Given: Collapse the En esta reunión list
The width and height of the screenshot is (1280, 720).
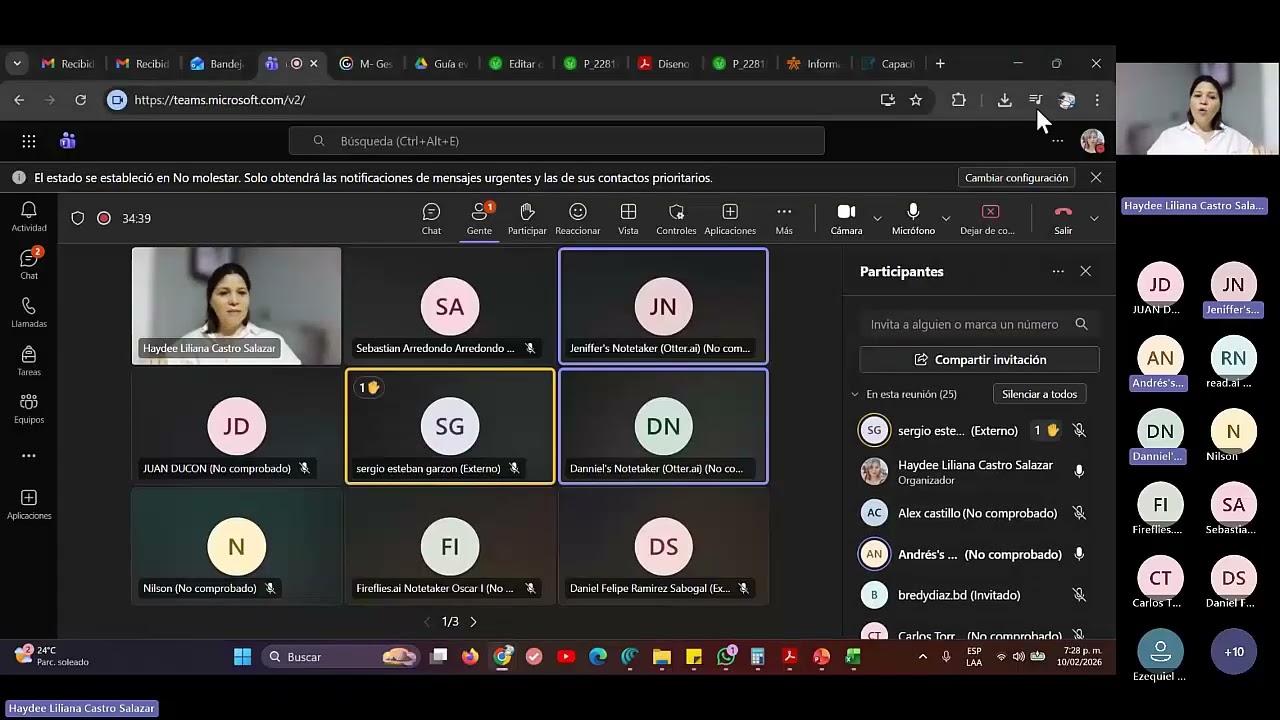Looking at the screenshot, I should [855, 394].
